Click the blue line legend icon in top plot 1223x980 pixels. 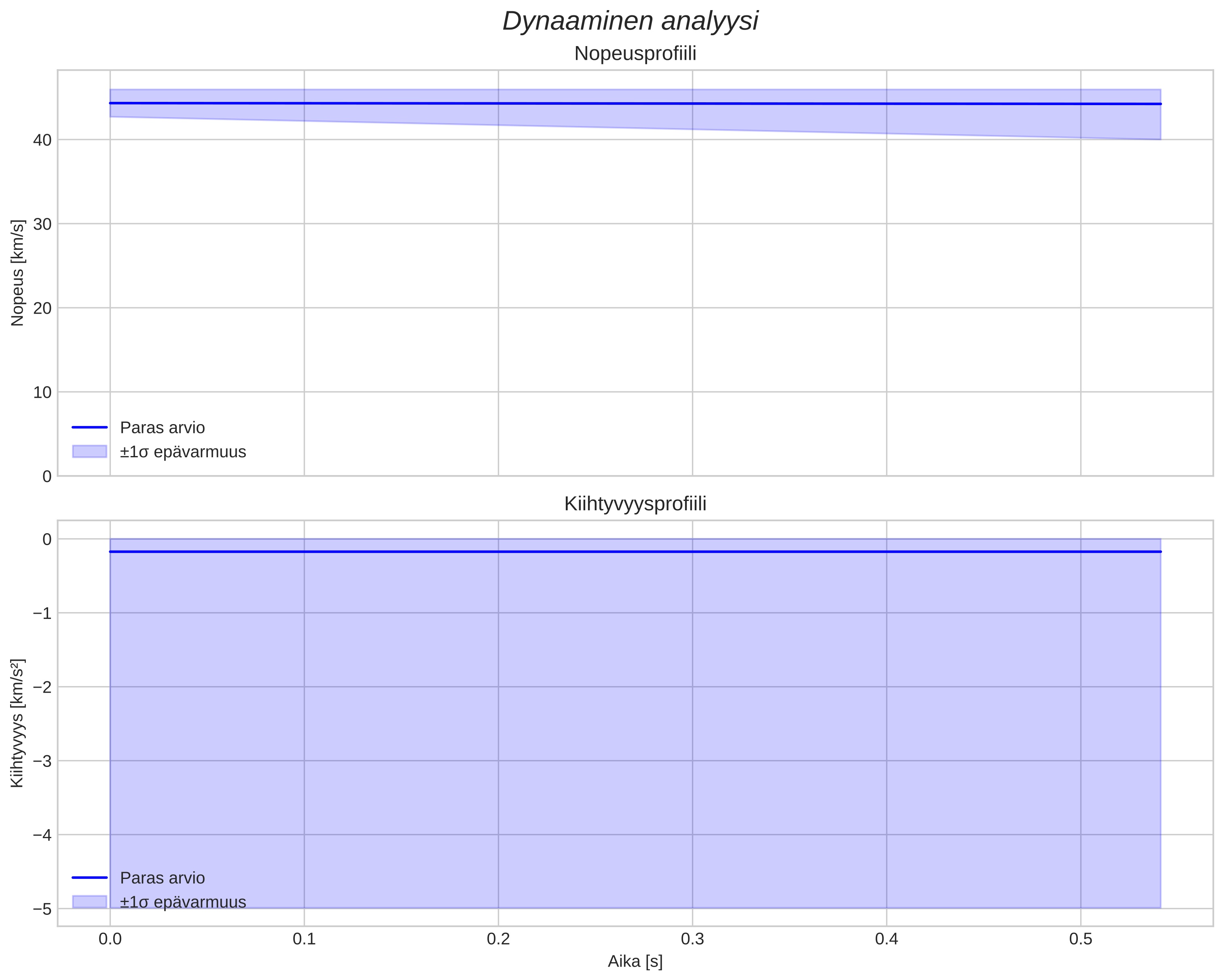(x=90, y=427)
